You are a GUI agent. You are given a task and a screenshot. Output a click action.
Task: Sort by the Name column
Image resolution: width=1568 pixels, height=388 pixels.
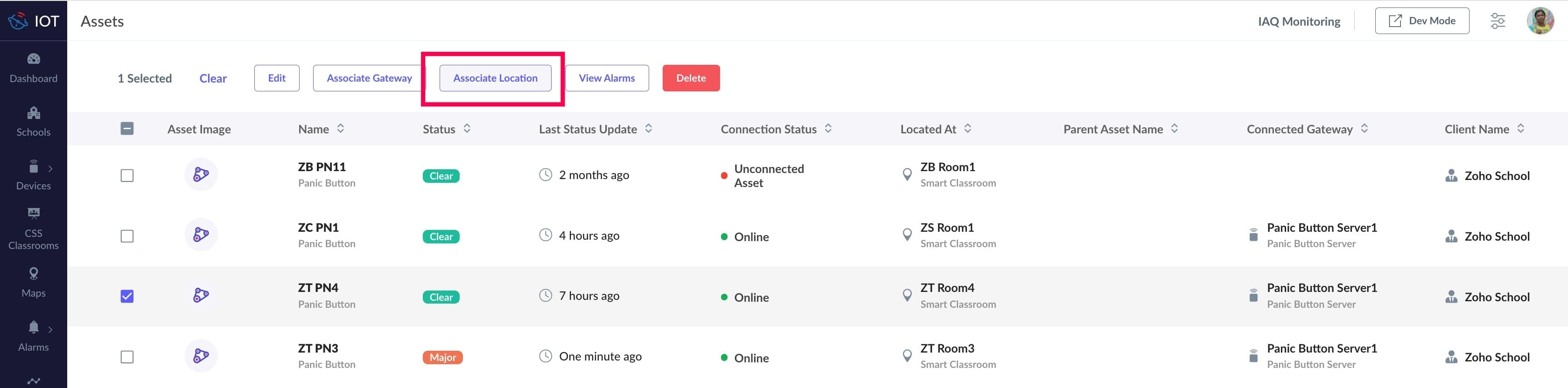340,129
